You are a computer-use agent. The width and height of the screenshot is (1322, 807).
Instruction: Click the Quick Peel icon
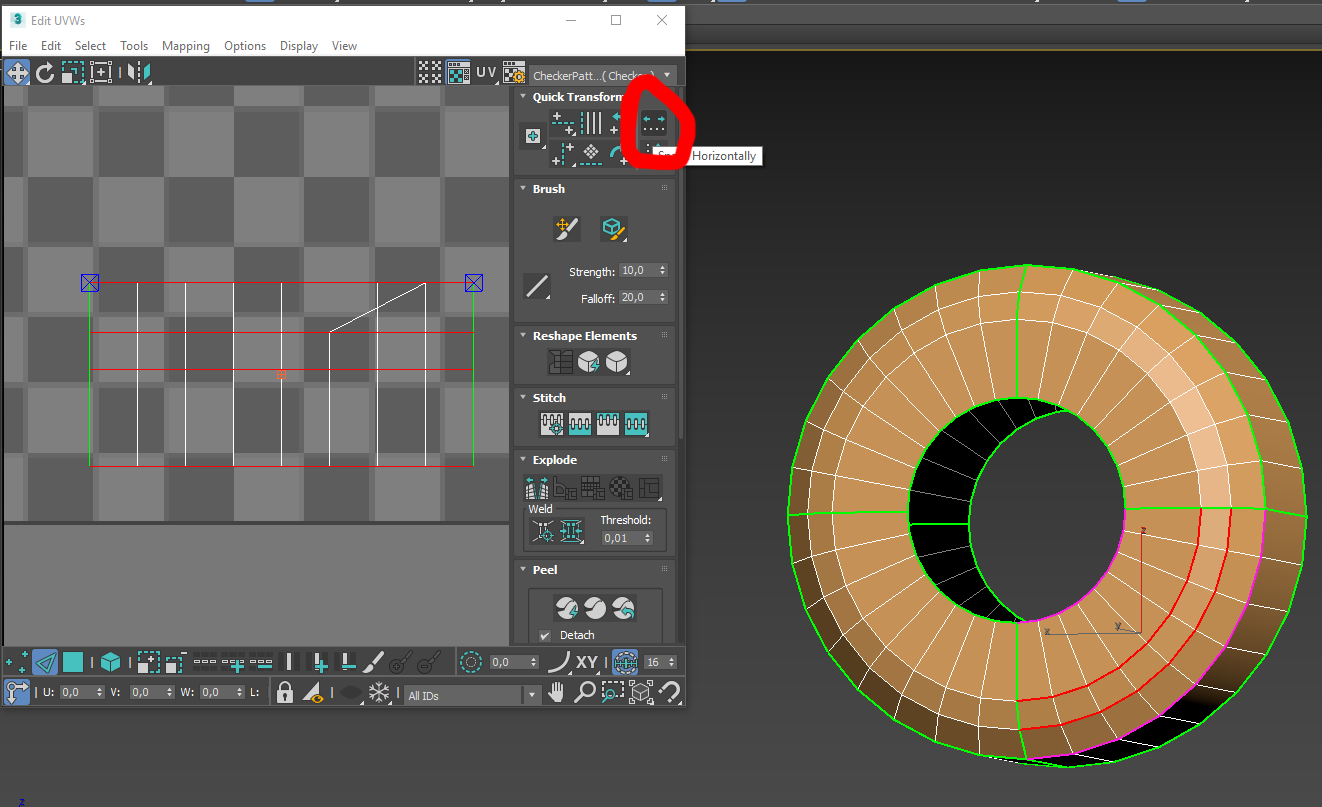pyautogui.click(x=567, y=608)
